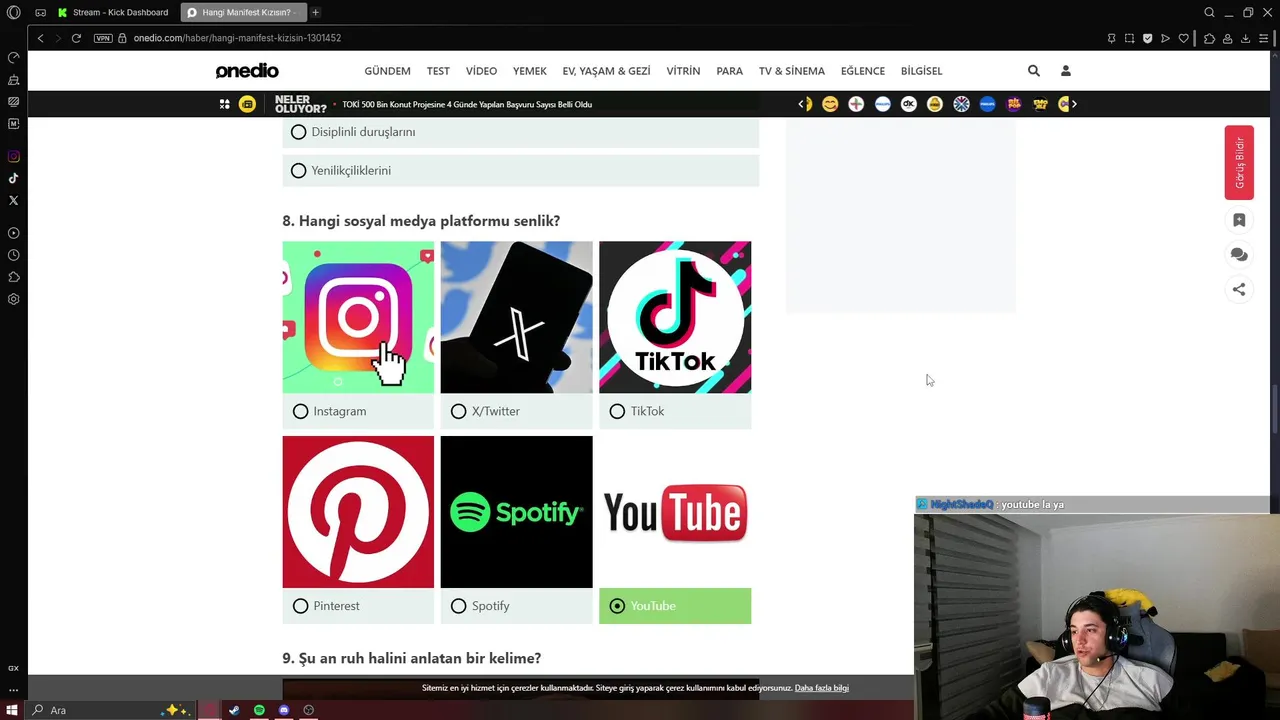1280x720 pixels.
Task: Add page to bookmarks via heart icon
Action: pos(1184,38)
